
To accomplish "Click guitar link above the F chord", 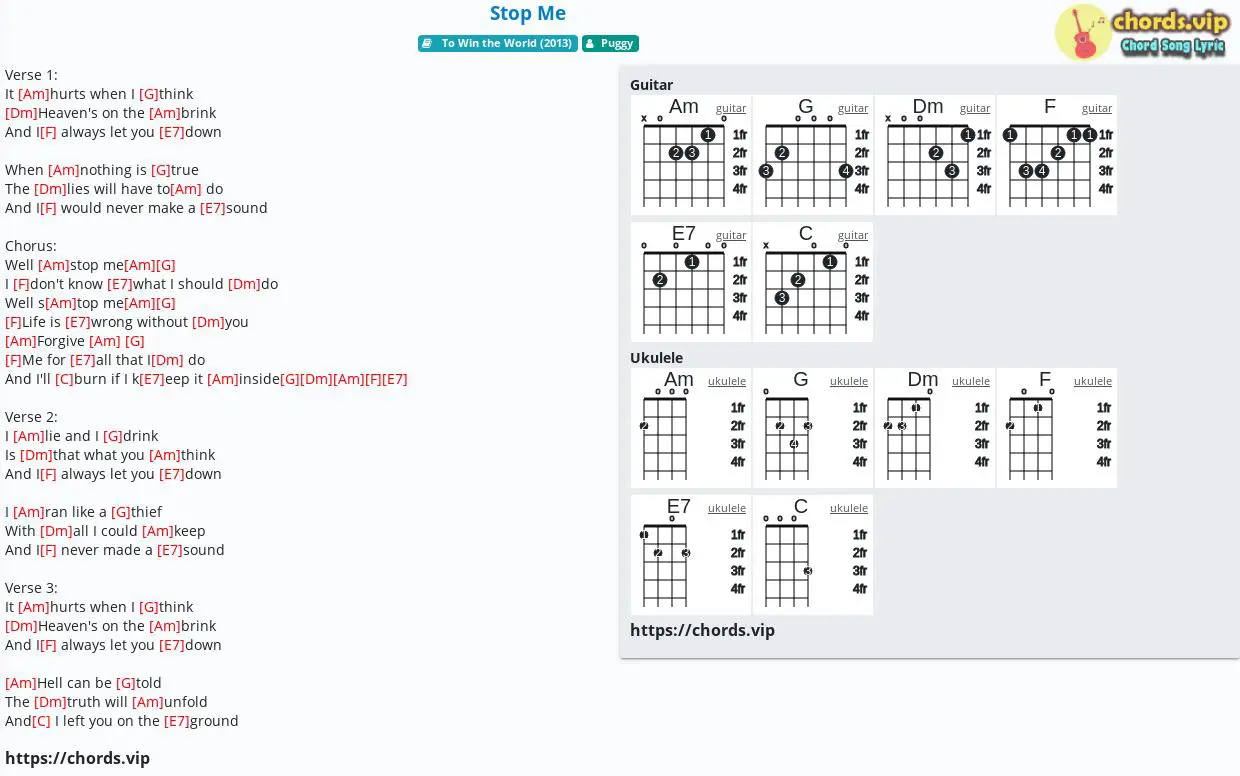I will coord(1097,108).
